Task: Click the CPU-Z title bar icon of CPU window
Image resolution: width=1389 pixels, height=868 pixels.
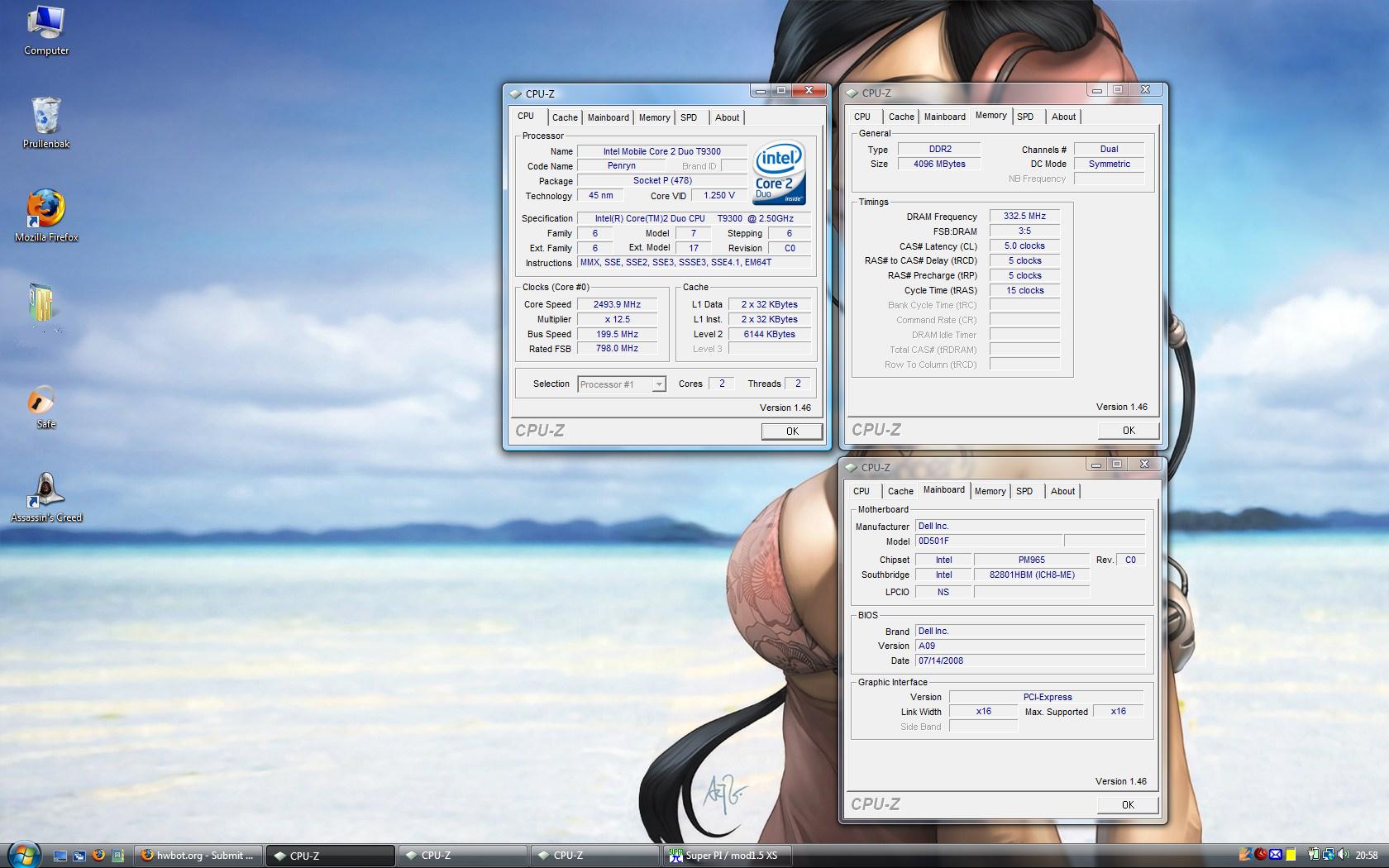Action: click(x=515, y=94)
